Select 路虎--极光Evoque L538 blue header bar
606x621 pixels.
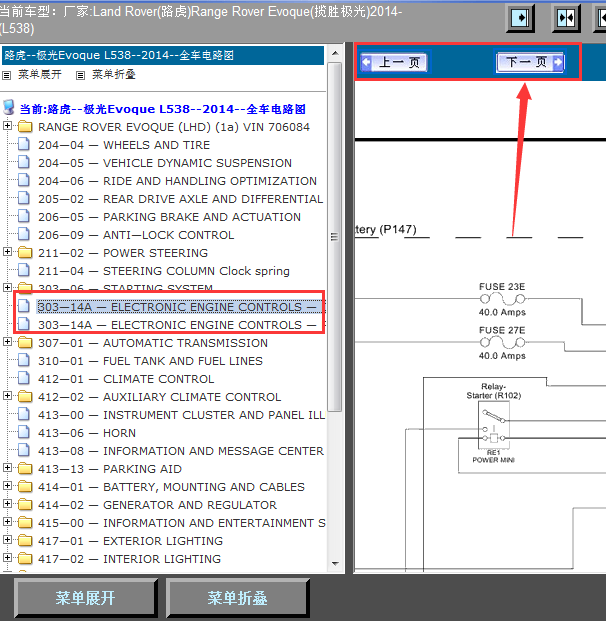pos(163,55)
